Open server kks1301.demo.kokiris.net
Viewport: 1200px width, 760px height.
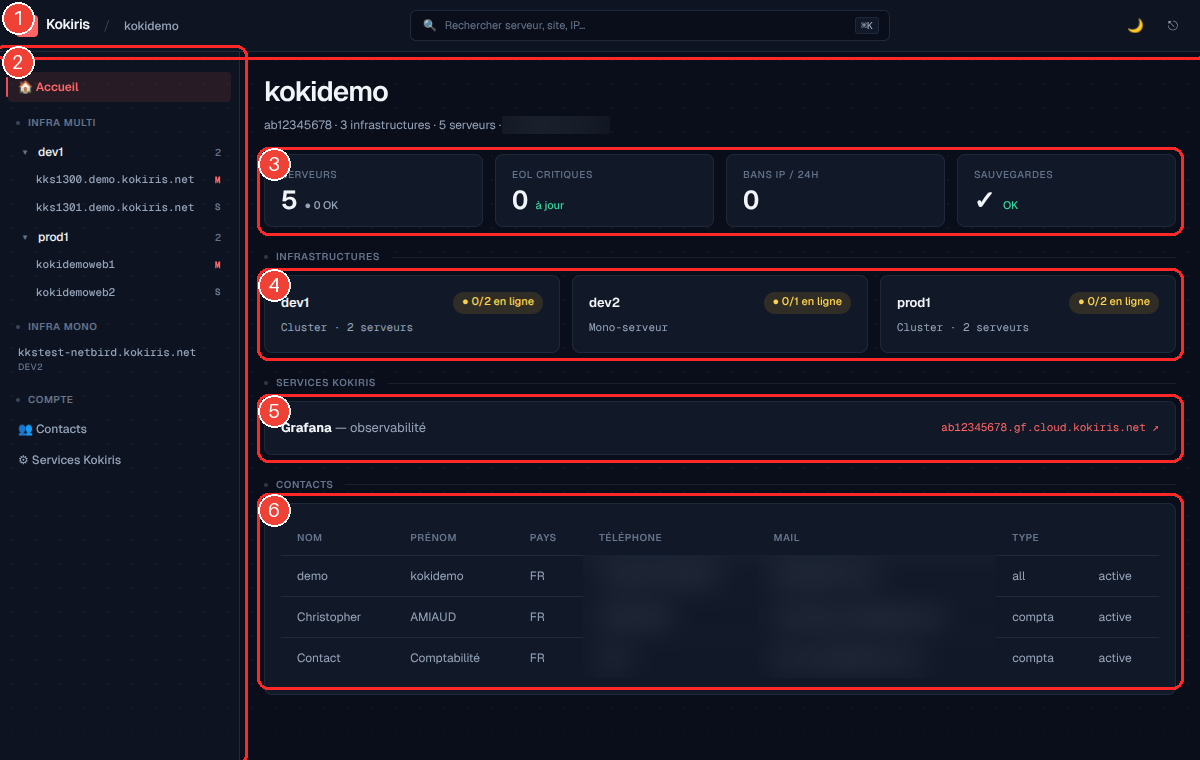[x=115, y=208]
